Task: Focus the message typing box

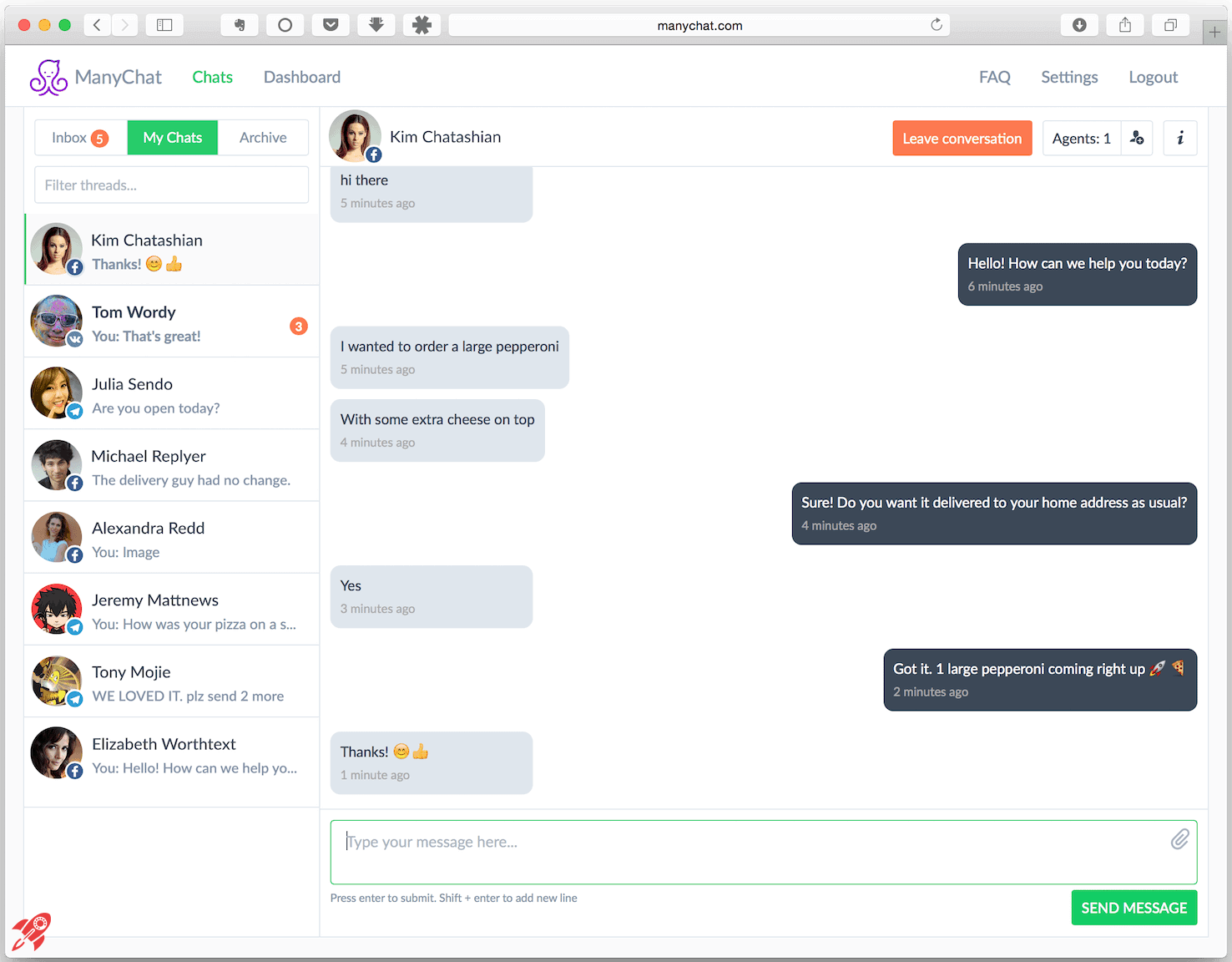Action: point(751,852)
